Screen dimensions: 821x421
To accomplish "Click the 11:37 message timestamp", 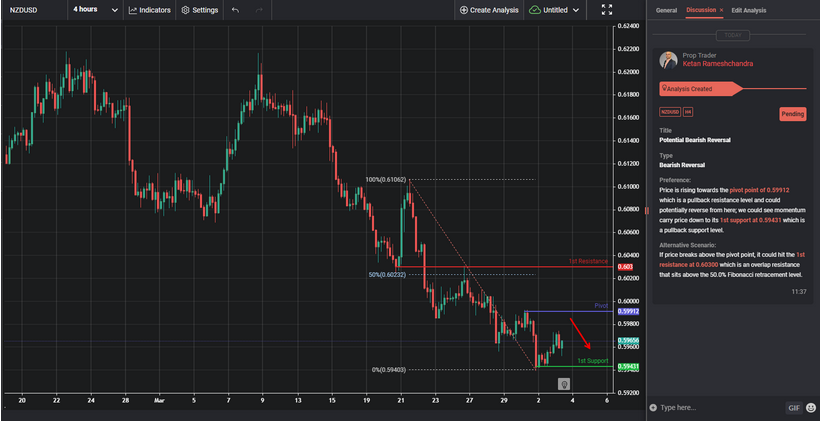I will (798, 292).
